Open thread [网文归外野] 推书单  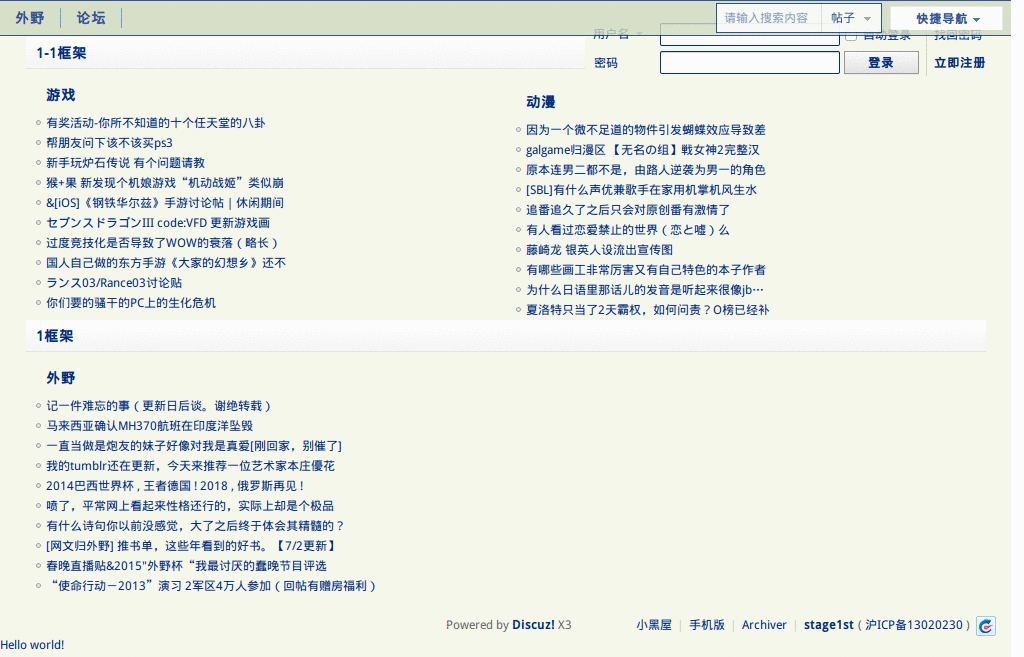[x=191, y=546]
